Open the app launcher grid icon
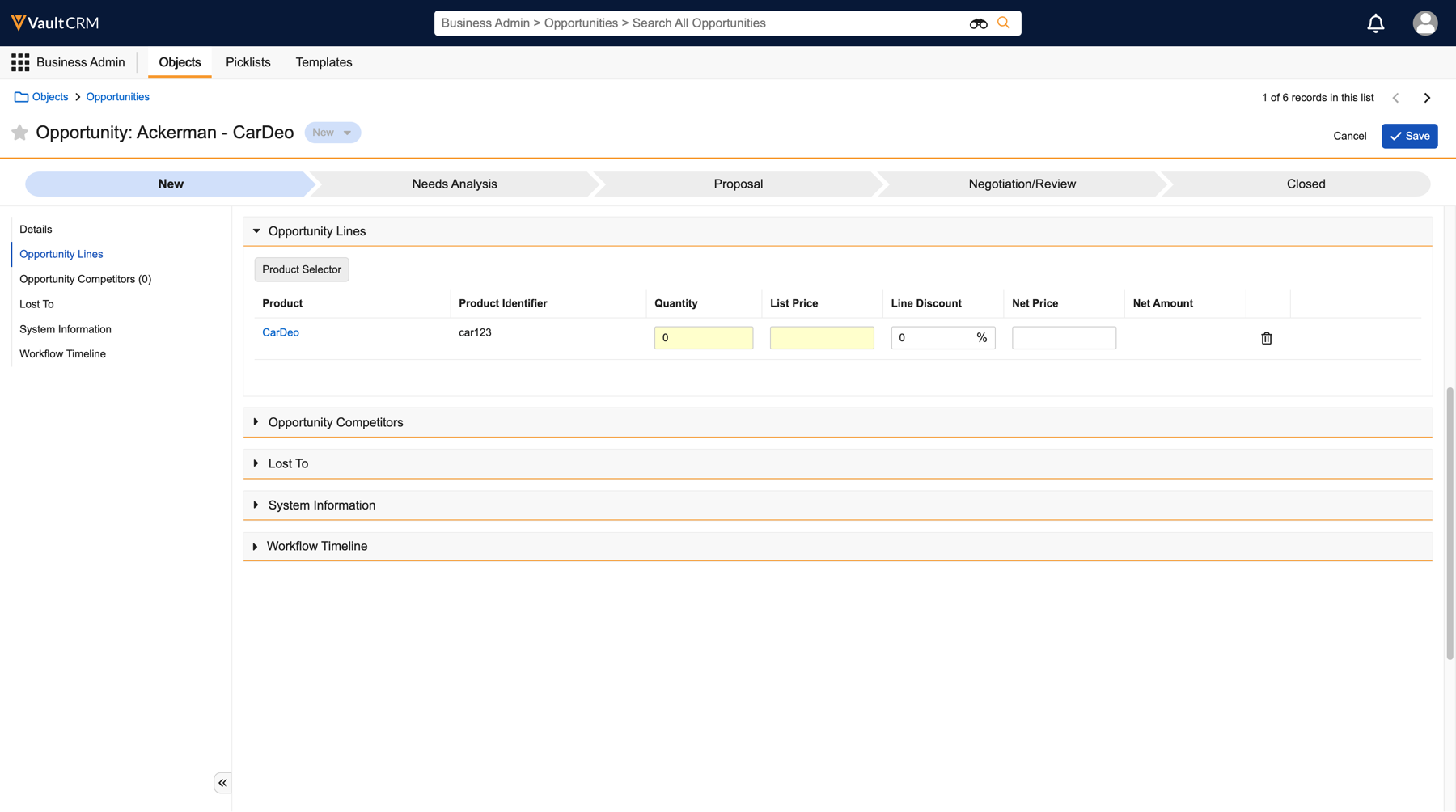Image resolution: width=1456 pixels, height=812 pixels. tap(20, 62)
